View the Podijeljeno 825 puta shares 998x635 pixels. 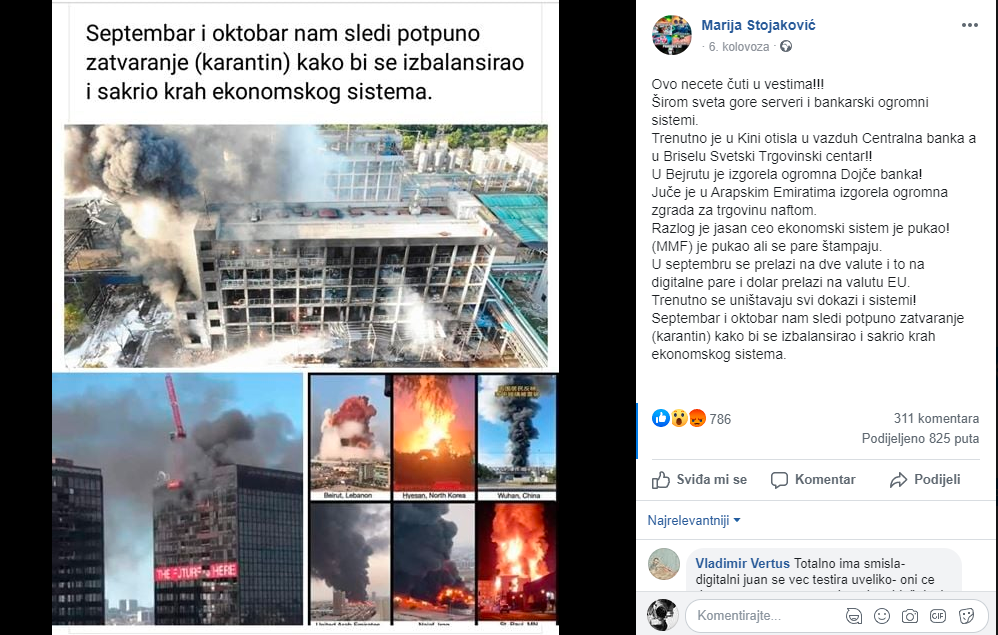point(920,438)
